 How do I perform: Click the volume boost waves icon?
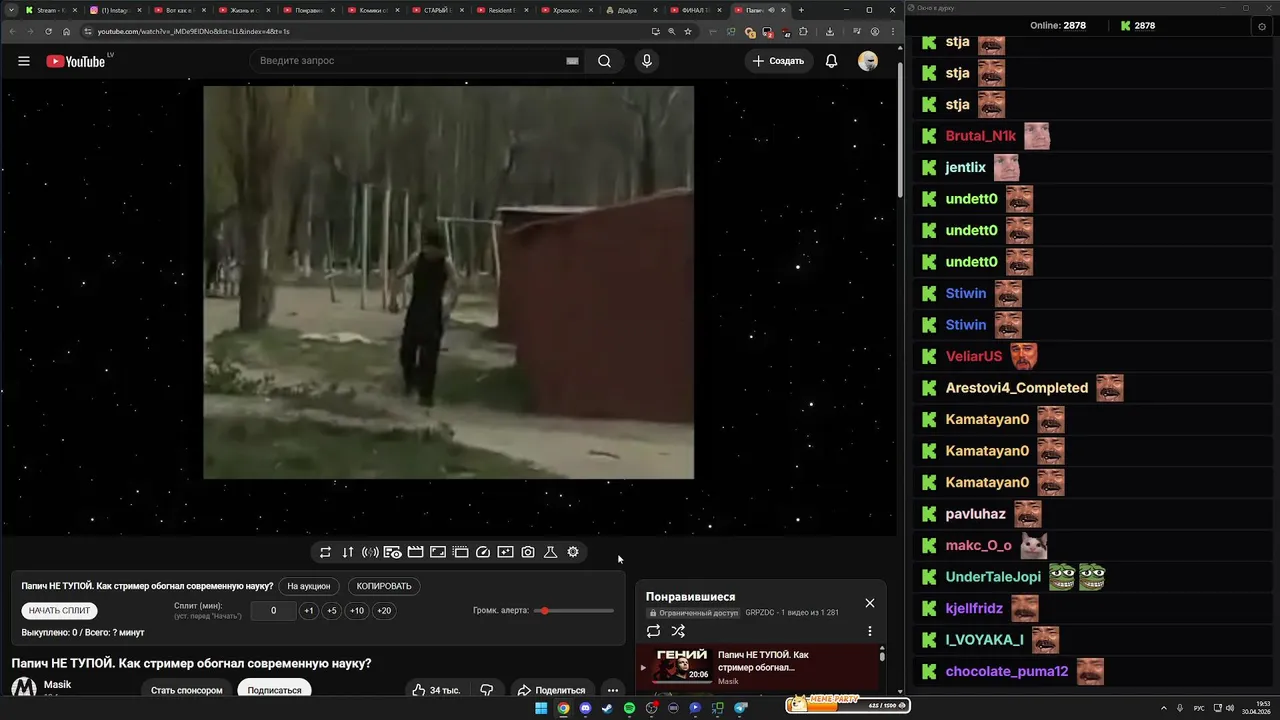(370, 552)
